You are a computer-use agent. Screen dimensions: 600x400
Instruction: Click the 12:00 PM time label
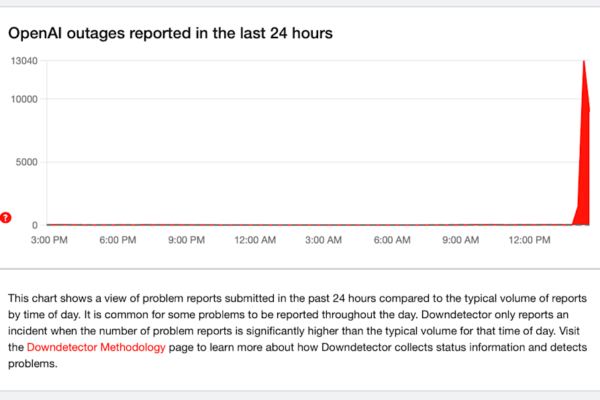point(530,240)
